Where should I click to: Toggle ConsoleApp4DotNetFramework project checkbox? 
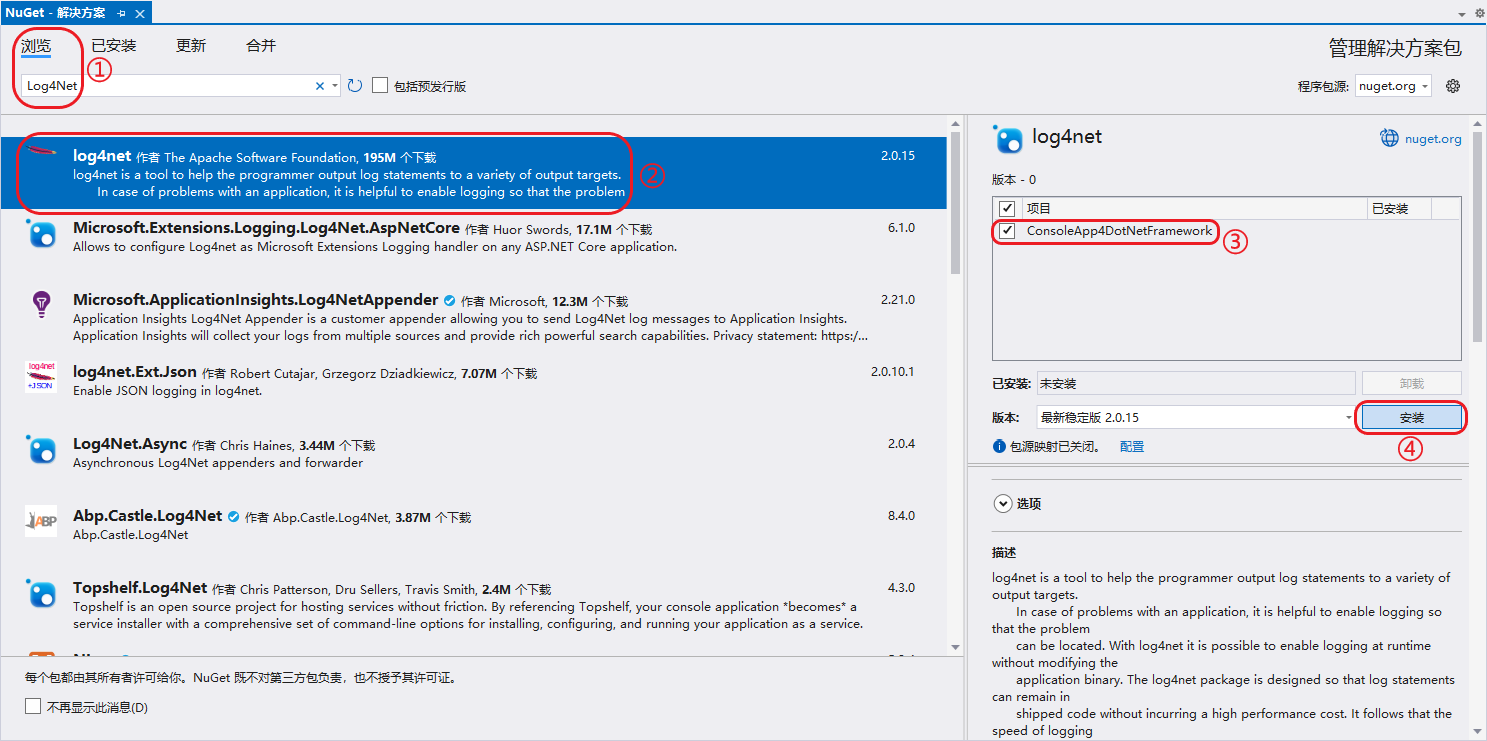click(1007, 231)
